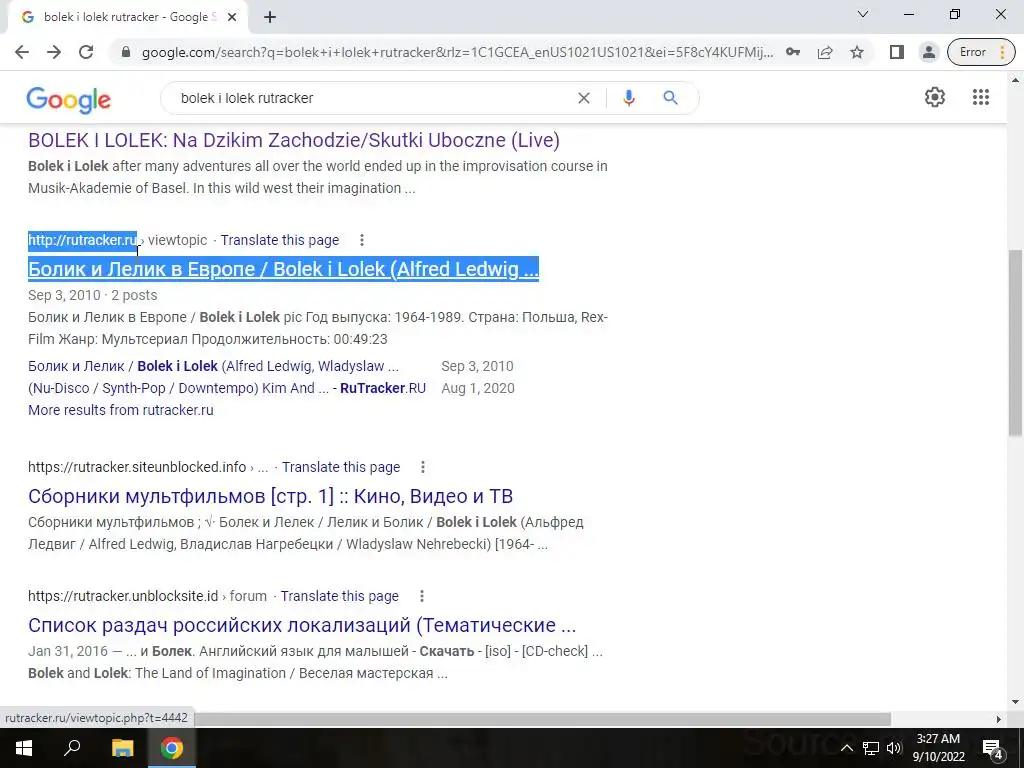Open Болик и Лелик в Европе result
1024x768 pixels.
click(x=283, y=269)
